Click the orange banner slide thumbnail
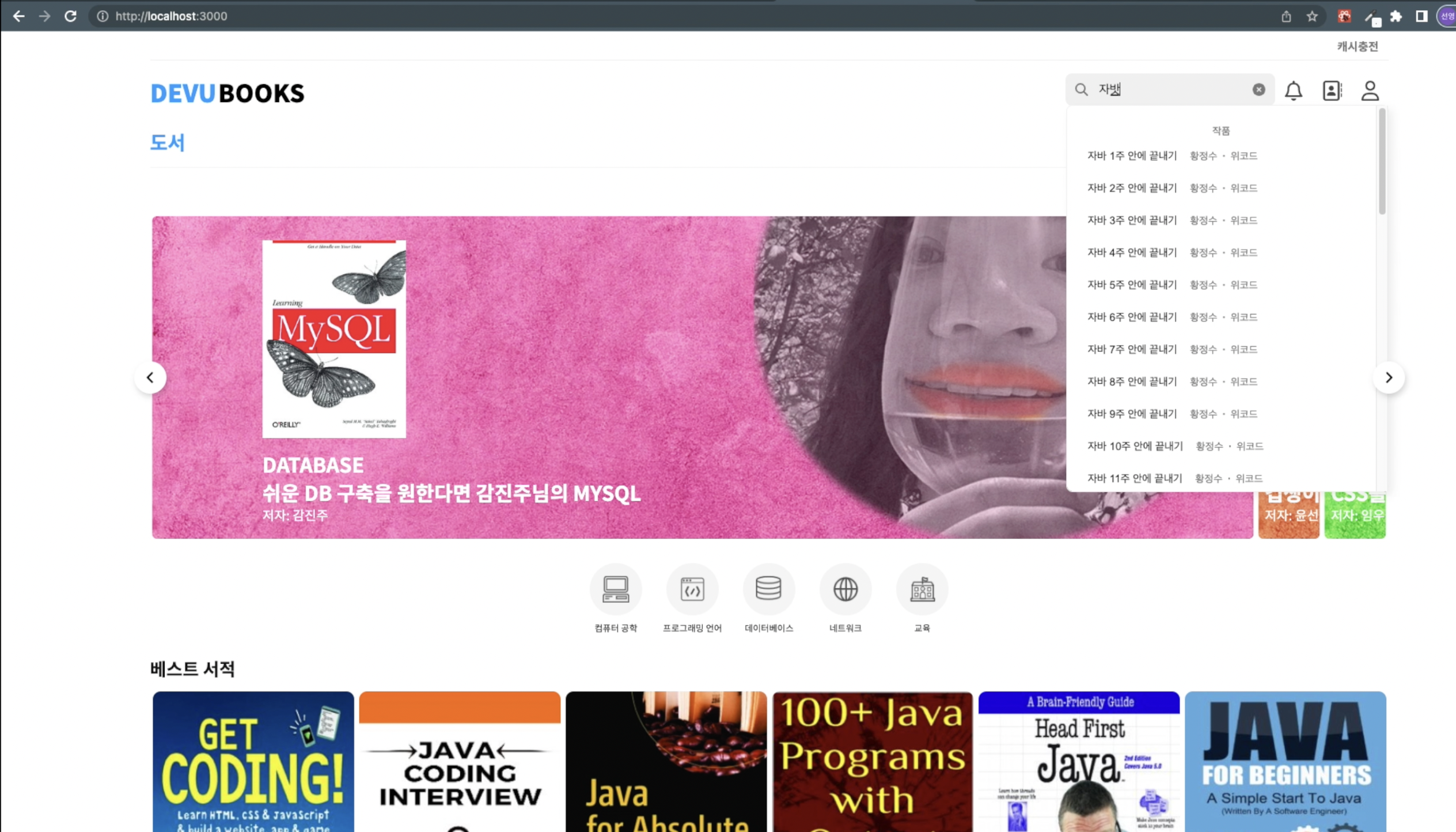Image resolution: width=1456 pixels, height=832 pixels. (1288, 515)
